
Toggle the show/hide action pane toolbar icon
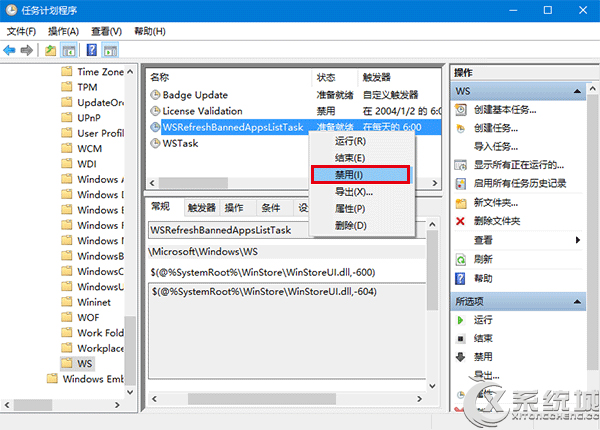coord(111,50)
